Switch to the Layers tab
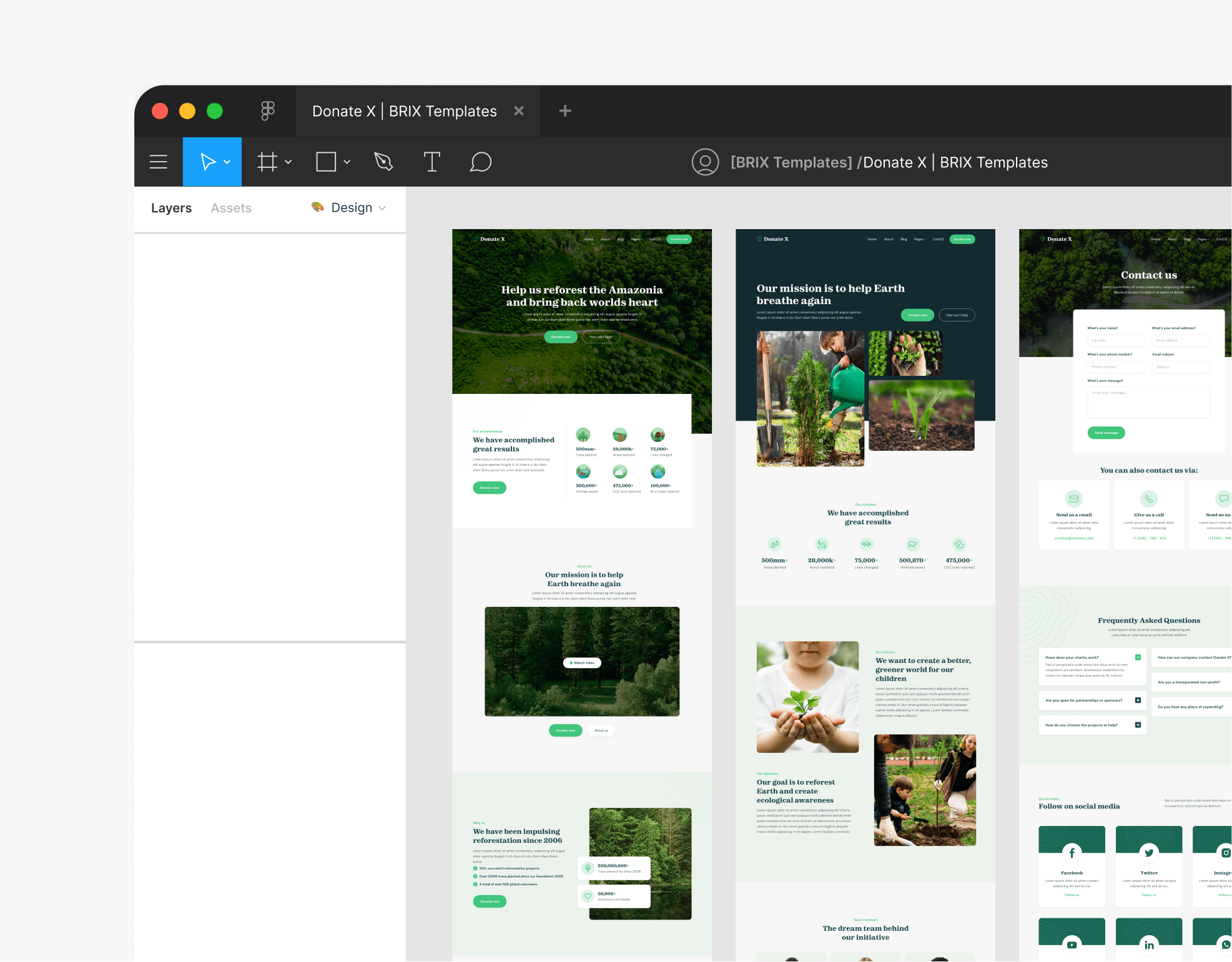Image resolution: width=1232 pixels, height=962 pixels. point(171,209)
